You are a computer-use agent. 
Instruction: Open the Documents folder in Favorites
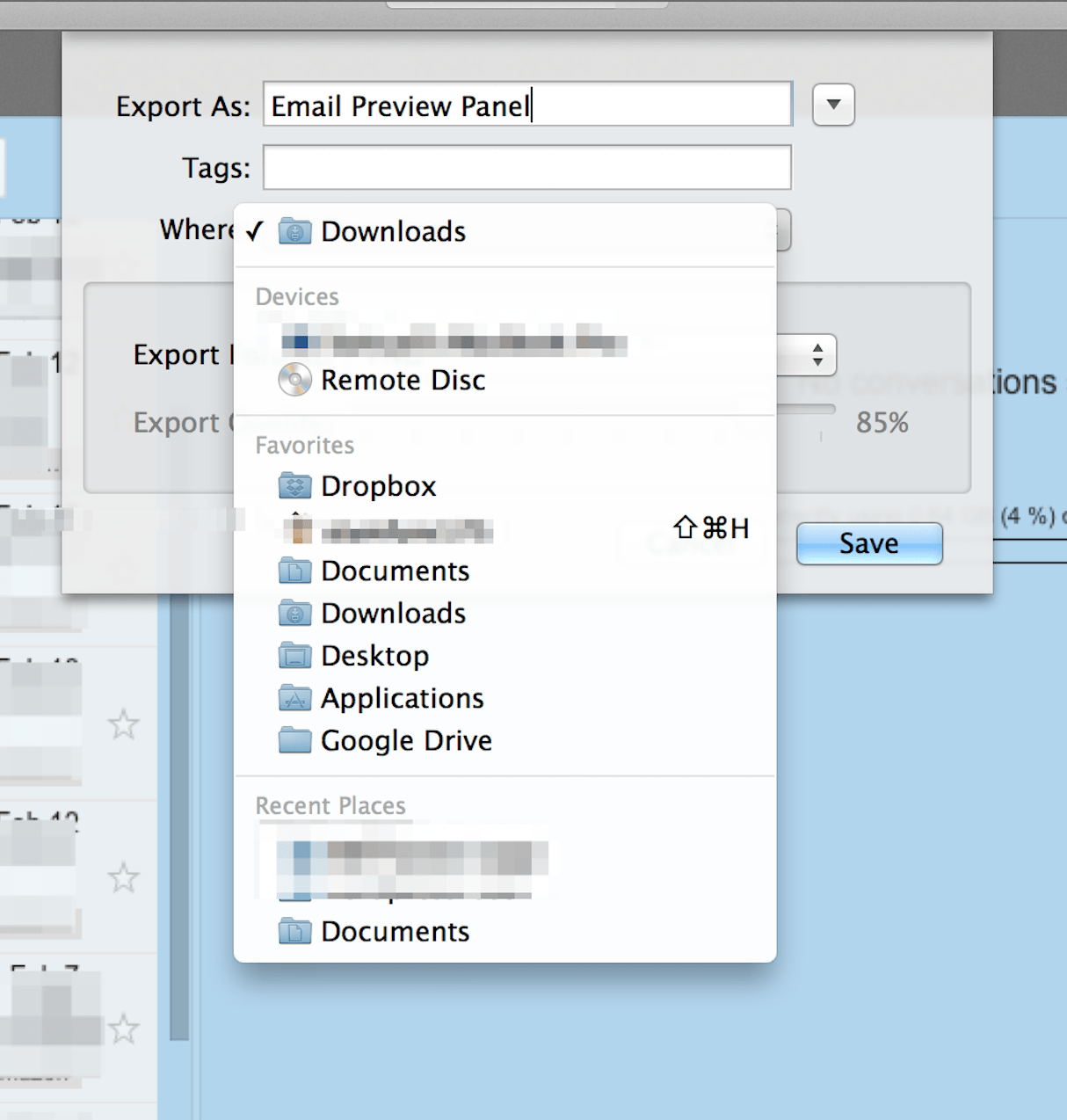[395, 571]
